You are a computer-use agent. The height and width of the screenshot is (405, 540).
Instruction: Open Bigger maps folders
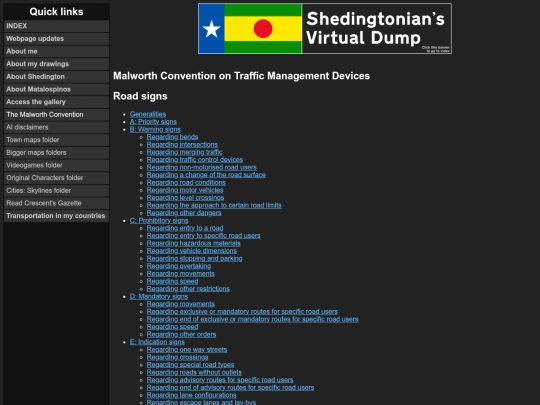56,153
